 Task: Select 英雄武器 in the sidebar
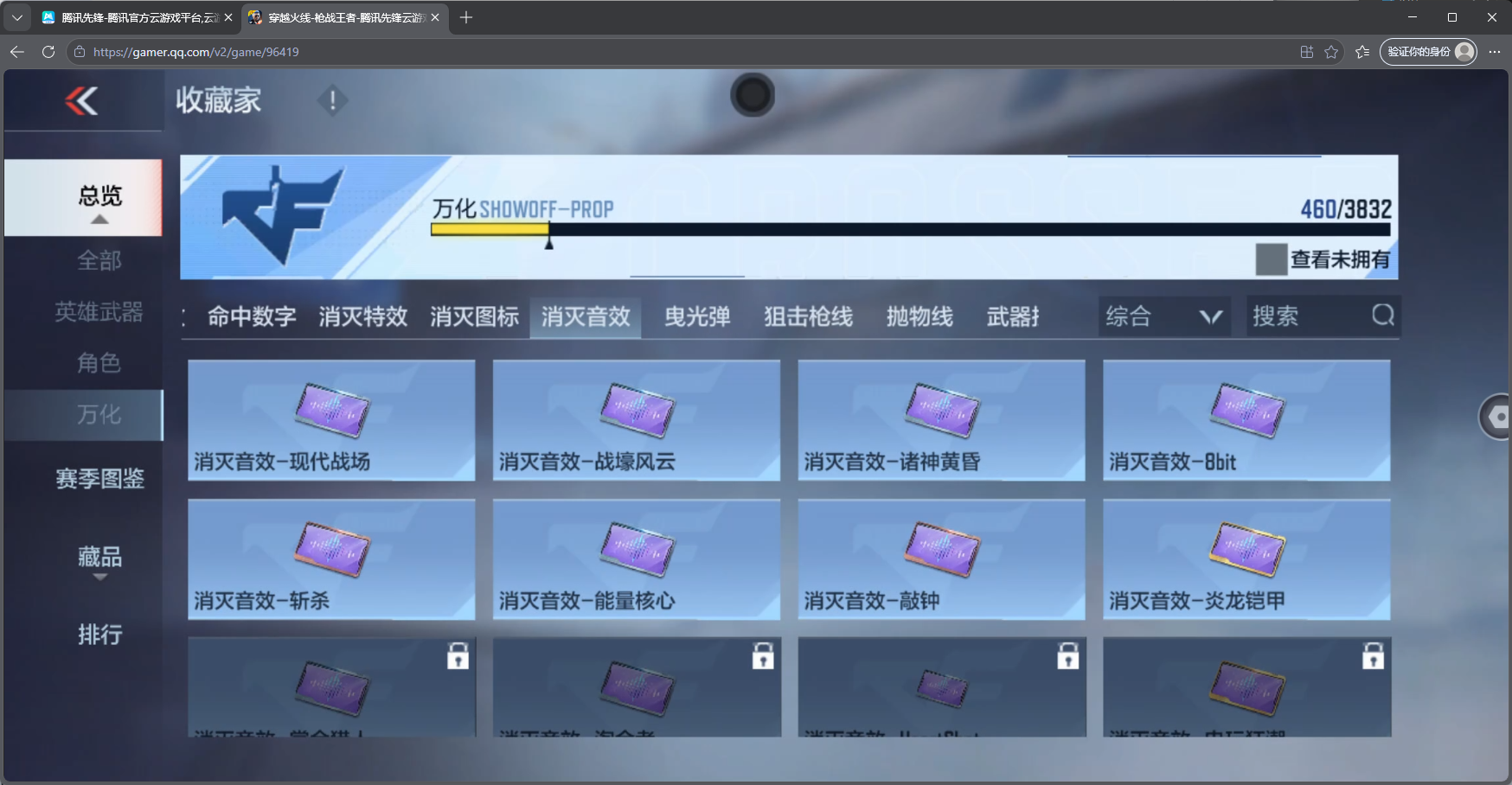coord(99,312)
